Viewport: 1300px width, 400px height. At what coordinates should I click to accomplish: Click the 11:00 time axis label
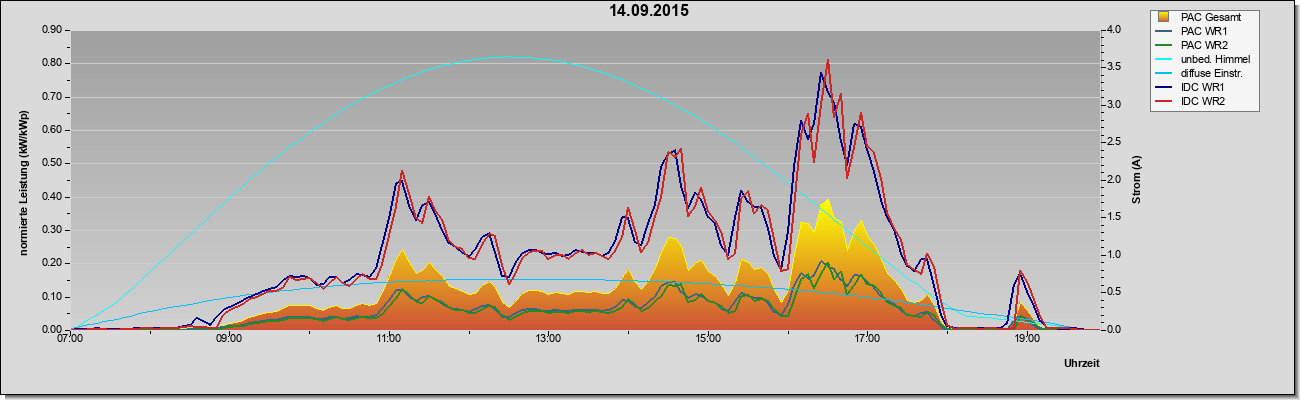pyautogui.click(x=389, y=340)
